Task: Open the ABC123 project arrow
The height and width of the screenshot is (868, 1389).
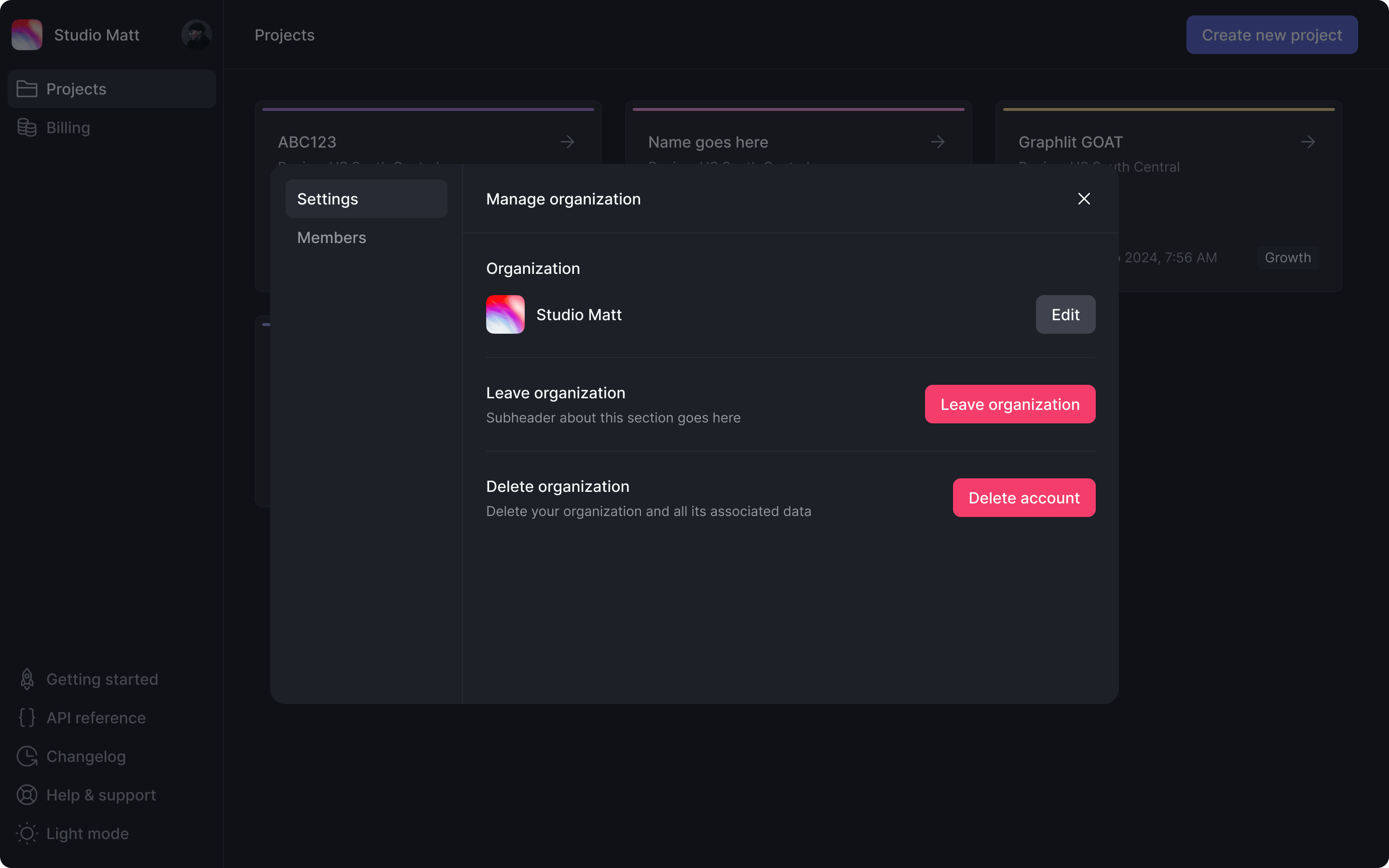Action: tap(567, 142)
